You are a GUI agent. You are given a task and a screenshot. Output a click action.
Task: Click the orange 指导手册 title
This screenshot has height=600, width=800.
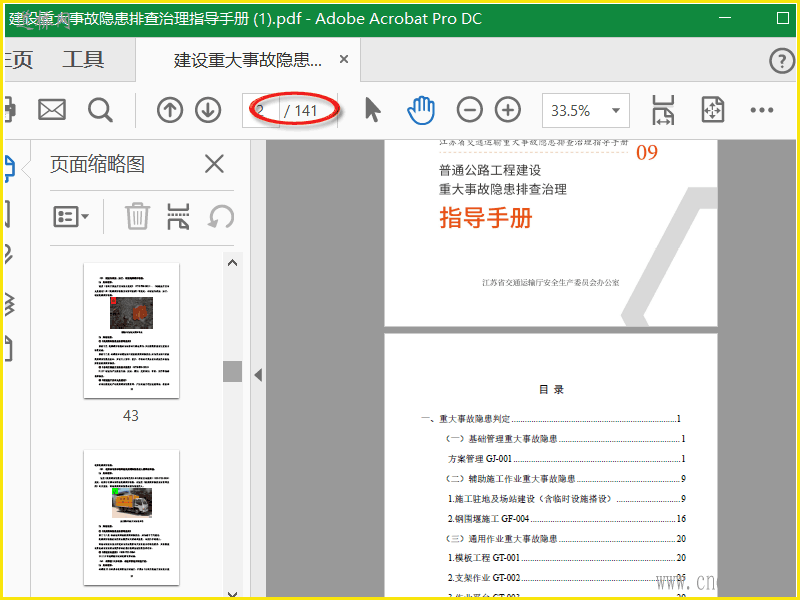[x=486, y=218]
